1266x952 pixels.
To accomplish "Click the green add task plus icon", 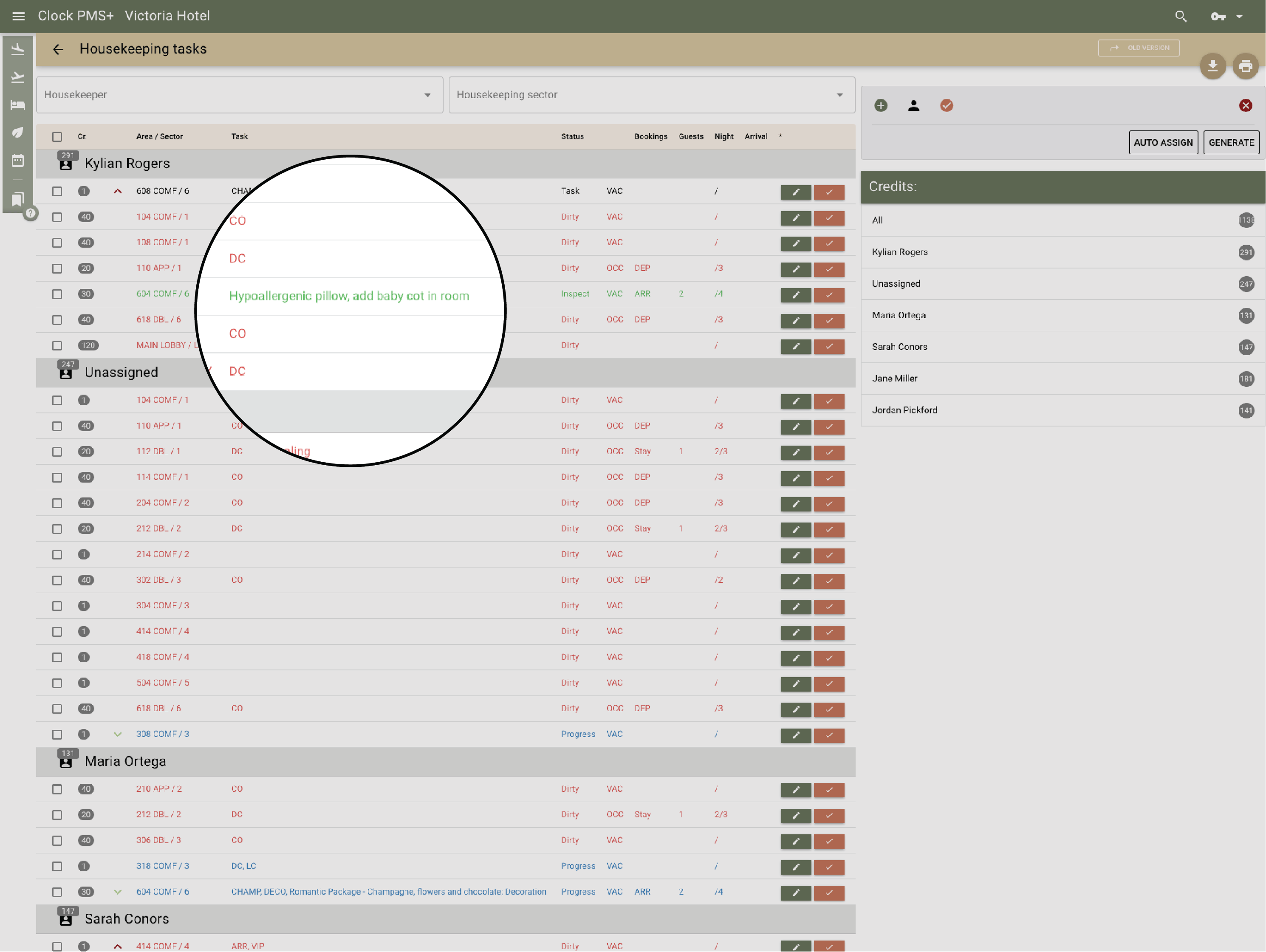I will click(881, 105).
